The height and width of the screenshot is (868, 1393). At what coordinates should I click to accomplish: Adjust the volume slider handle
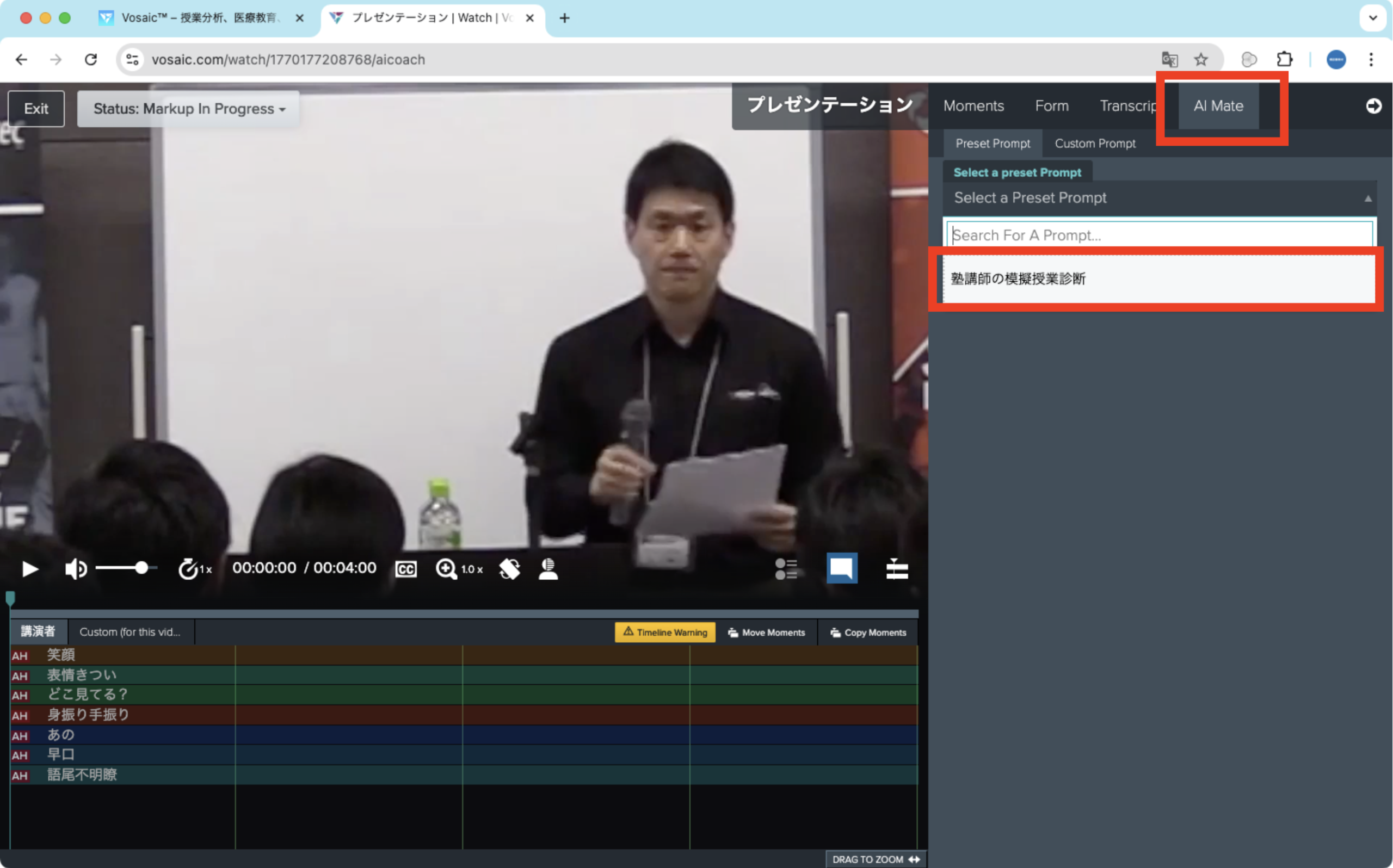[x=141, y=568]
